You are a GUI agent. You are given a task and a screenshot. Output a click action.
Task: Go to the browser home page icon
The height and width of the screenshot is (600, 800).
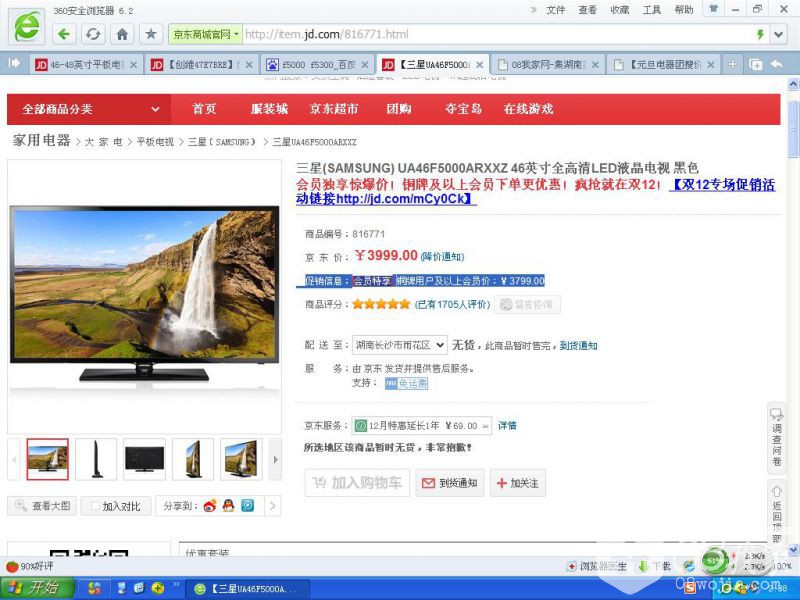(x=122, y=34)
